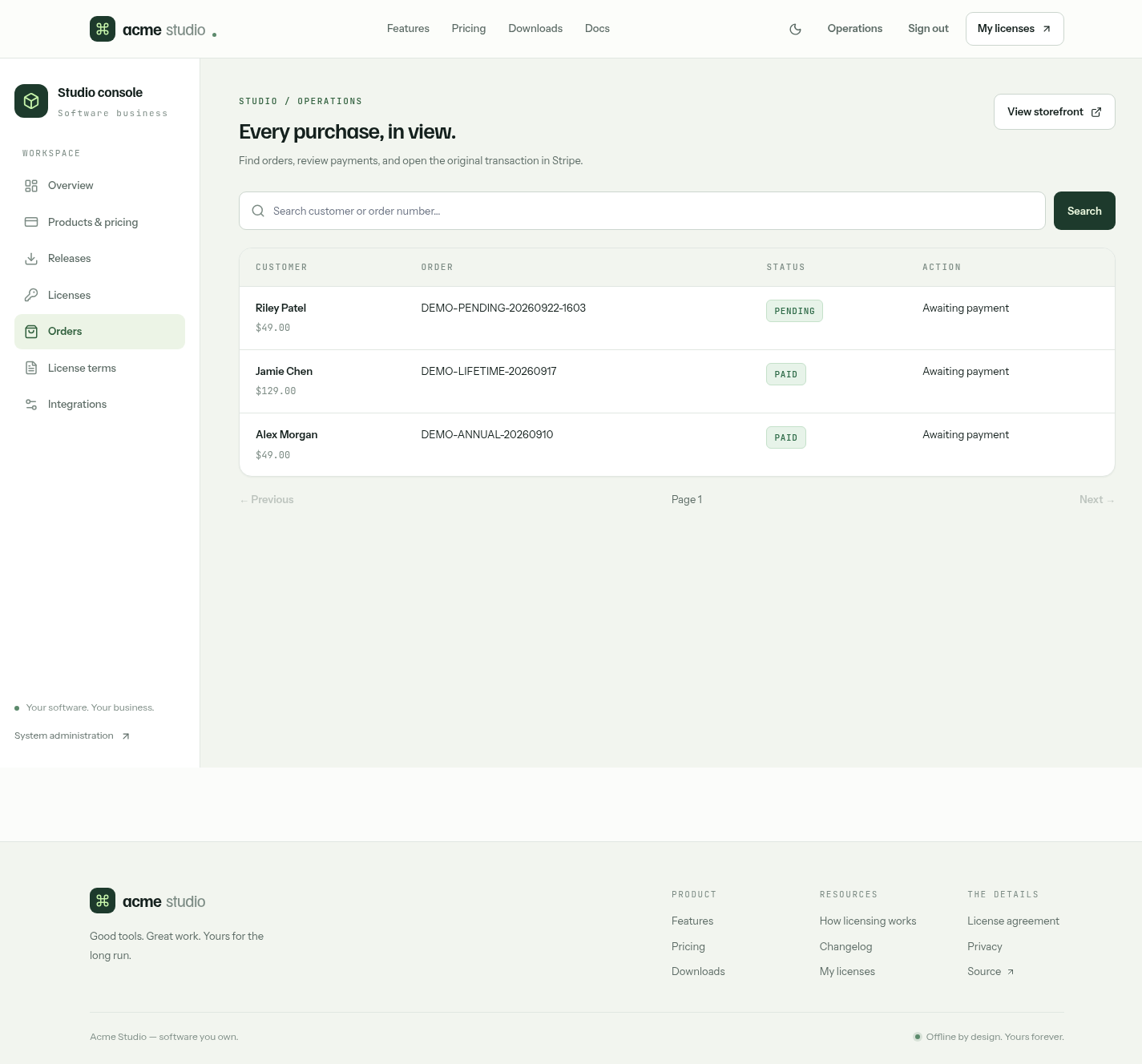Click the arrow icon beside System administration

[x=126, y=736]
